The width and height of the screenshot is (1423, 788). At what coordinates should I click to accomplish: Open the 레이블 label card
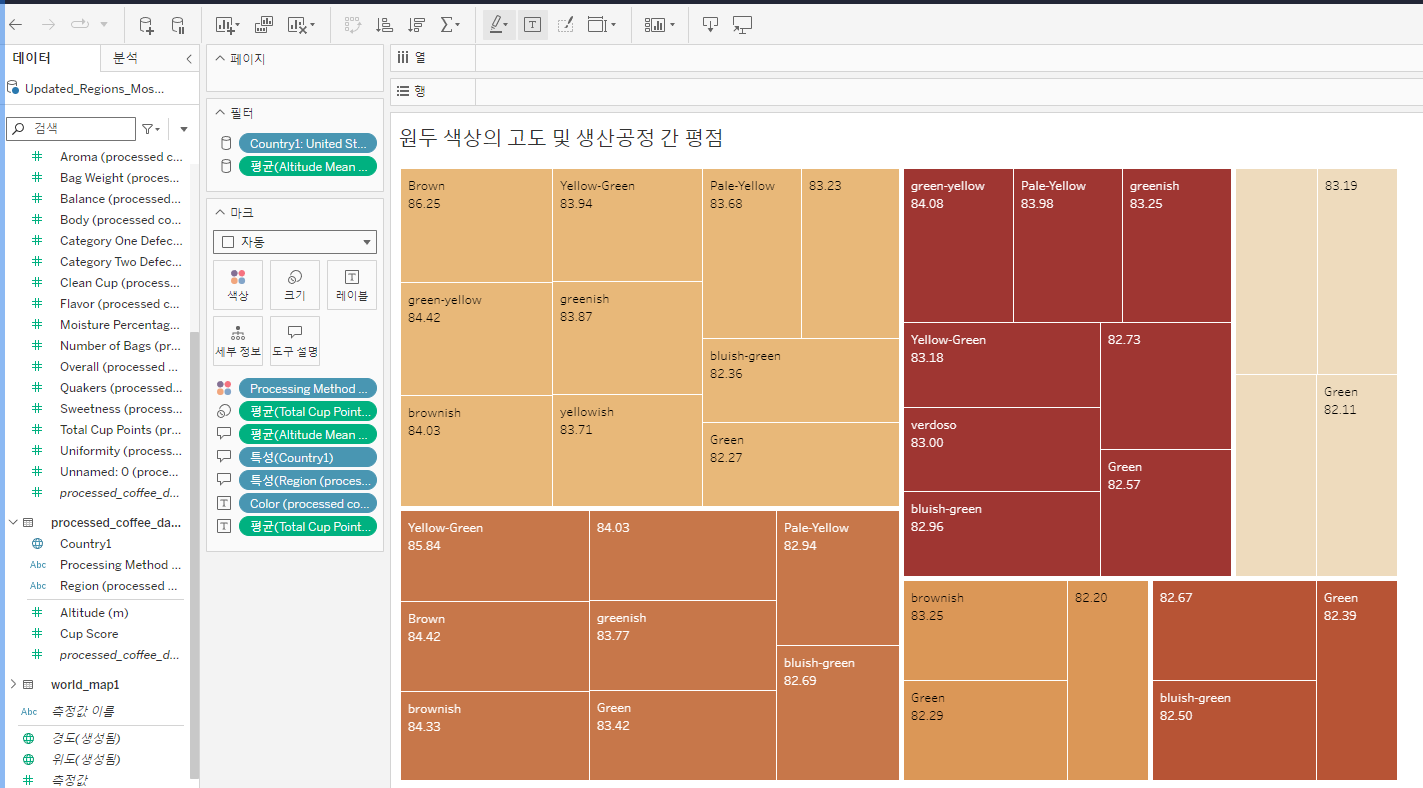(x=352, y=285)
